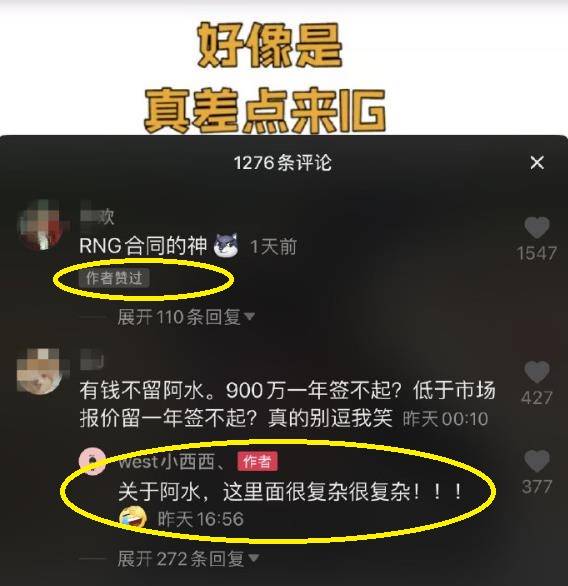This screenshot has width=568, height=586.
Task: Click the red 作者 badge
Action: tap(257, 462)
